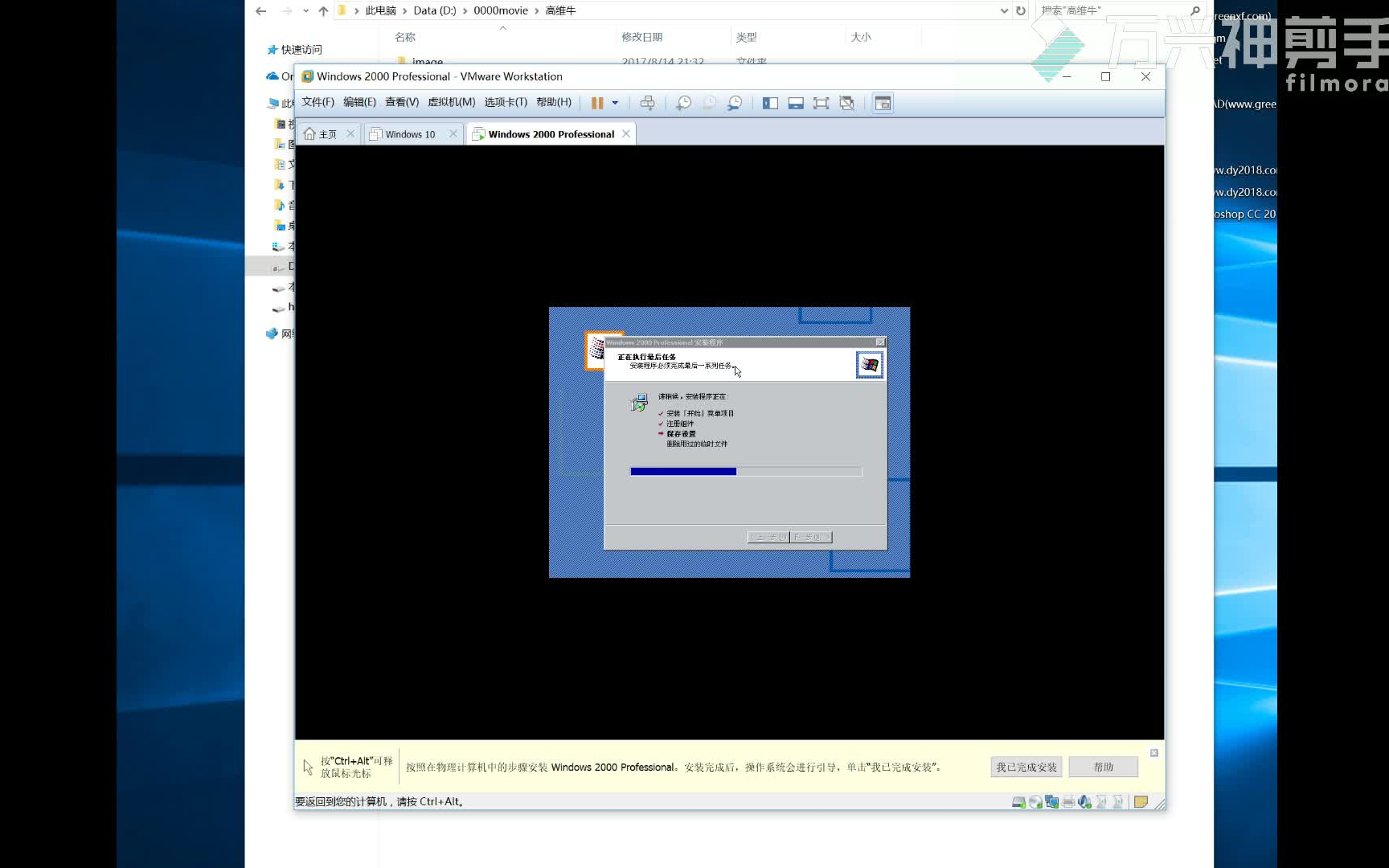Send Ctrl+Alt+Del to the virtual machine
The width and height of the screenshot is (1389, 868).
[648, 103]
